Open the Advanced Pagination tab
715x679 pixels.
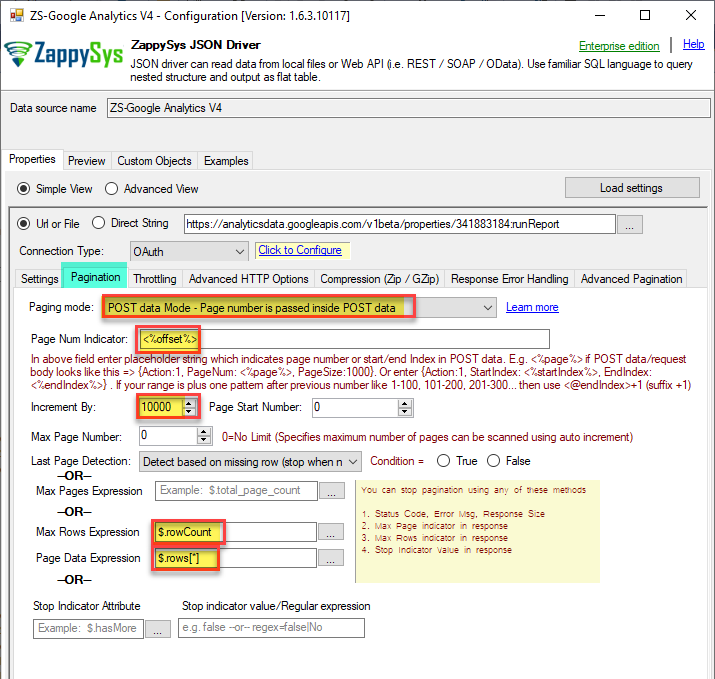click(x=632, y=279)
